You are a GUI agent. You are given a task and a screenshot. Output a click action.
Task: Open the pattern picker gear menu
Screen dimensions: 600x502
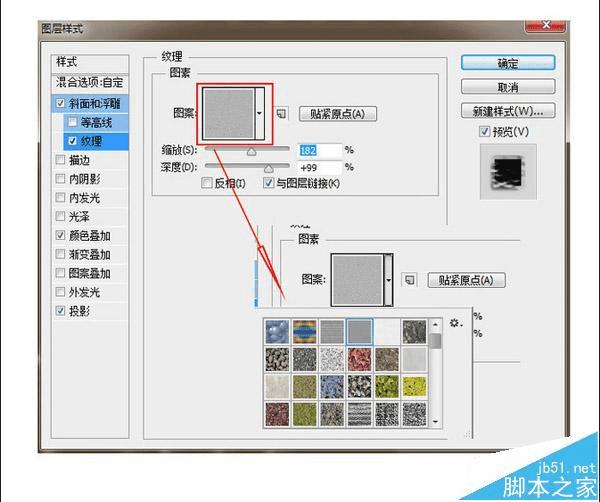(x=456, y=323)
